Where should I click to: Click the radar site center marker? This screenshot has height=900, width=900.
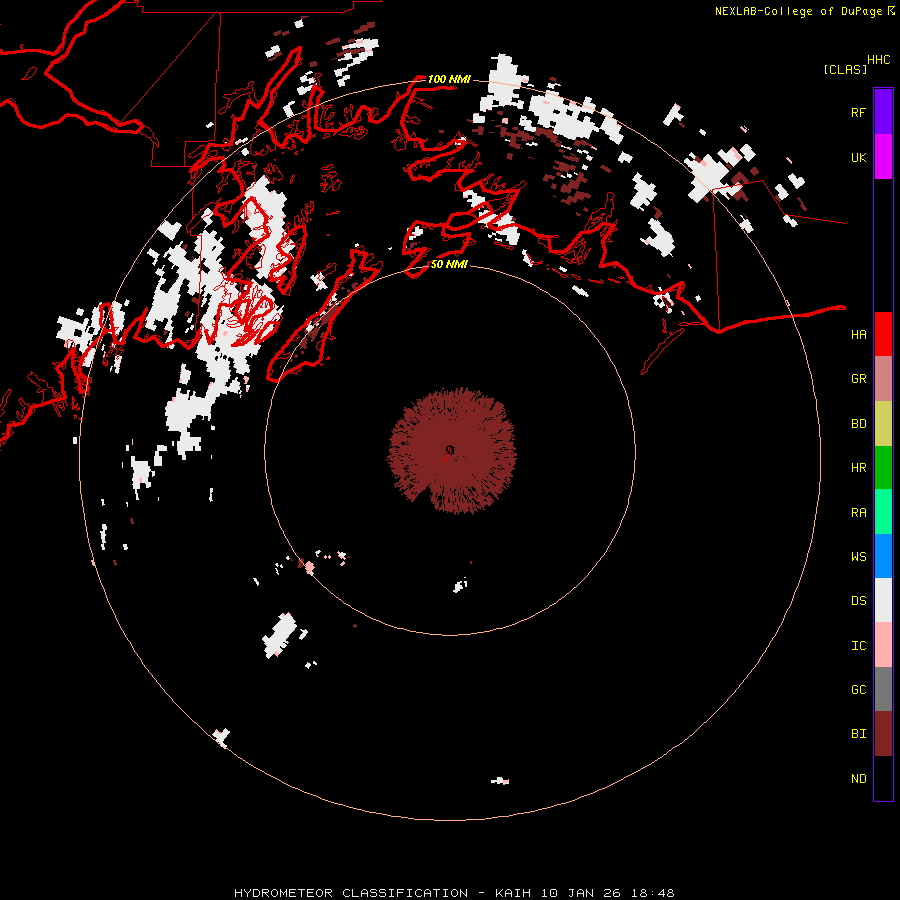click(x=449, y=451)
